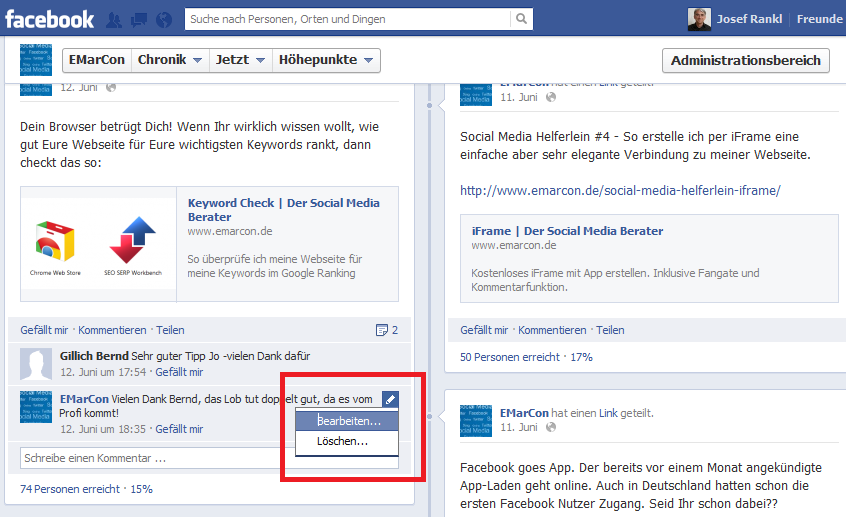
Task: Click timestamp 12. Juni um 17:54
Action: click(103, 372)
